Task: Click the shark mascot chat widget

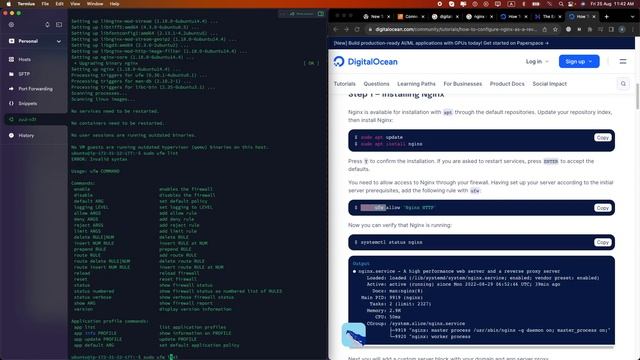Action: 353,335
